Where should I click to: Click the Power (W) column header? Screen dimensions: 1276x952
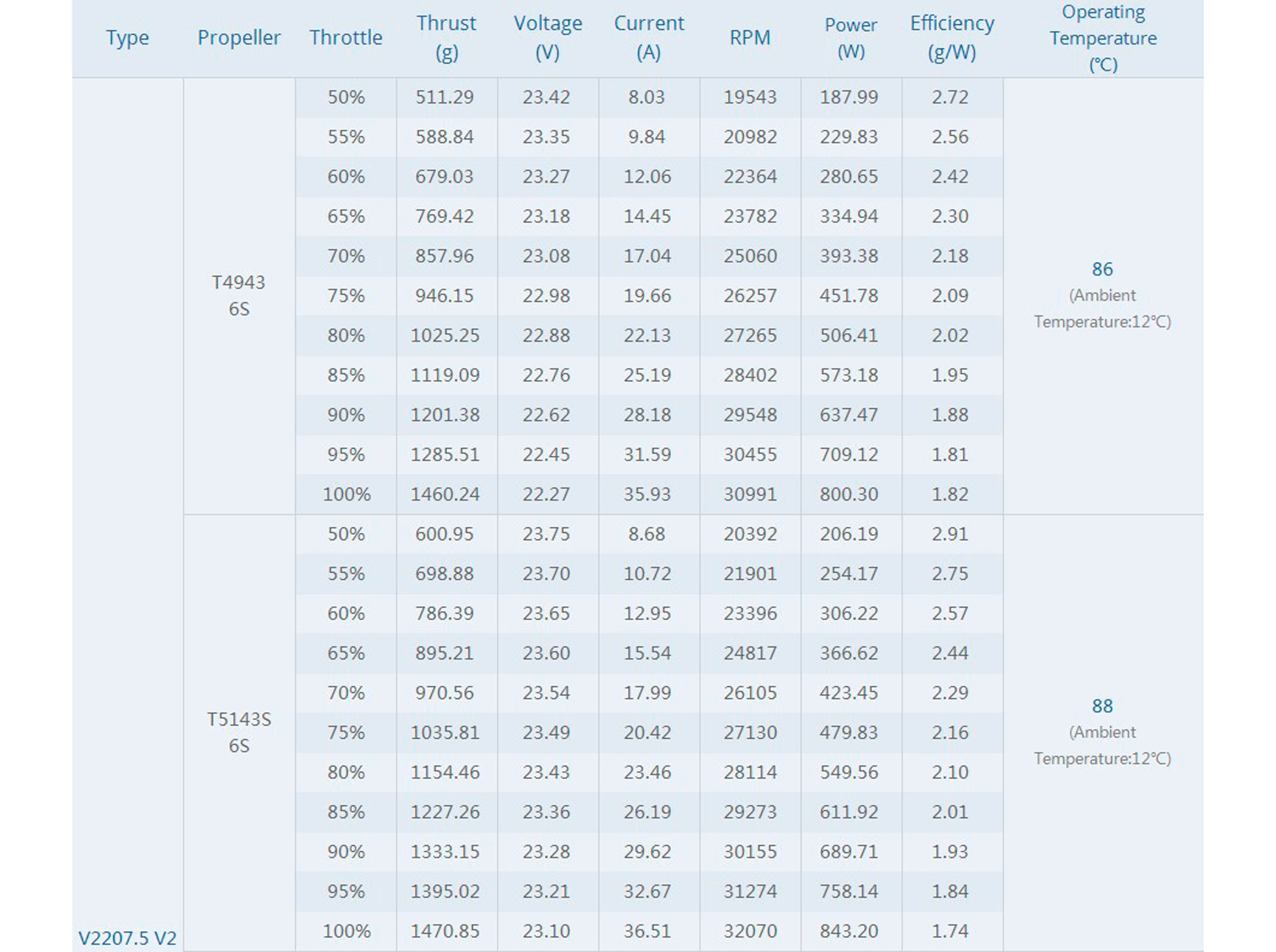coord(851,38)
